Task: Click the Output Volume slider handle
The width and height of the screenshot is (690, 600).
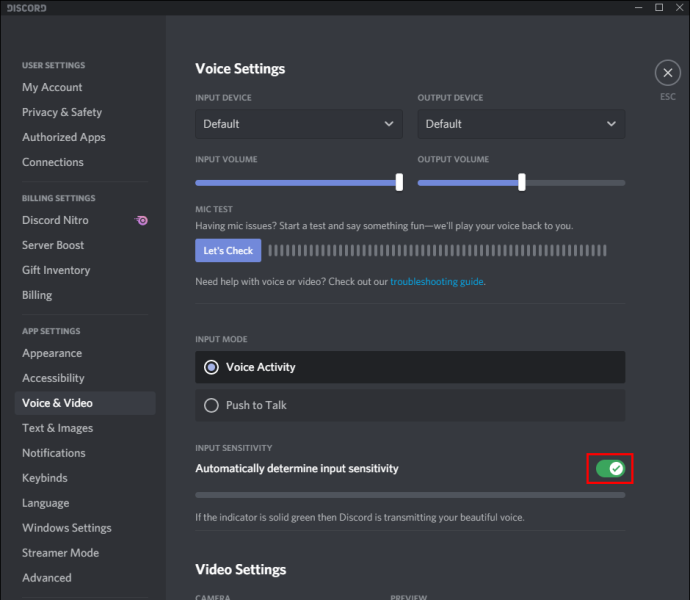Action: coord(521,182)
